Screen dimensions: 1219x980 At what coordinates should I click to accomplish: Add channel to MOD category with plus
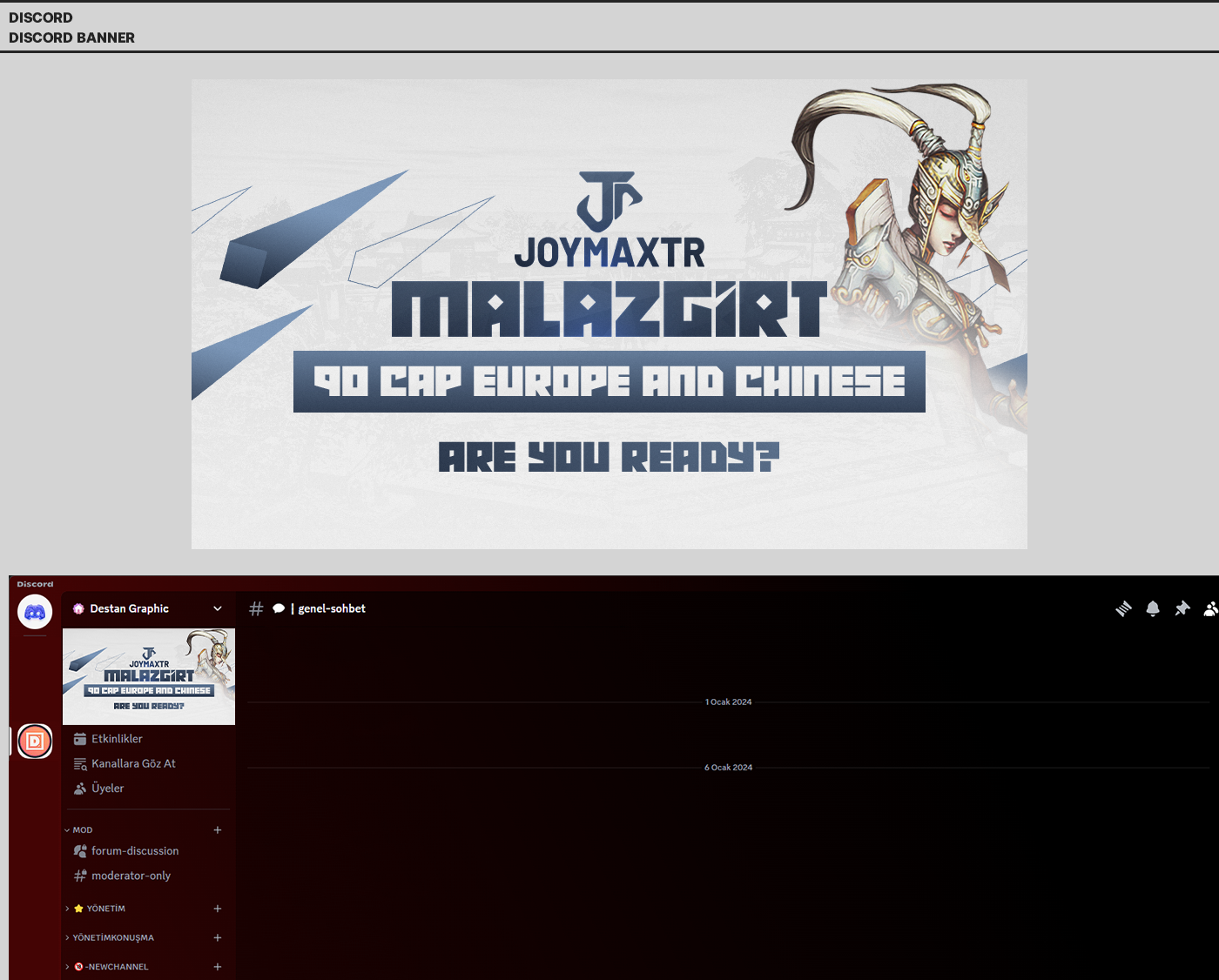218,830
